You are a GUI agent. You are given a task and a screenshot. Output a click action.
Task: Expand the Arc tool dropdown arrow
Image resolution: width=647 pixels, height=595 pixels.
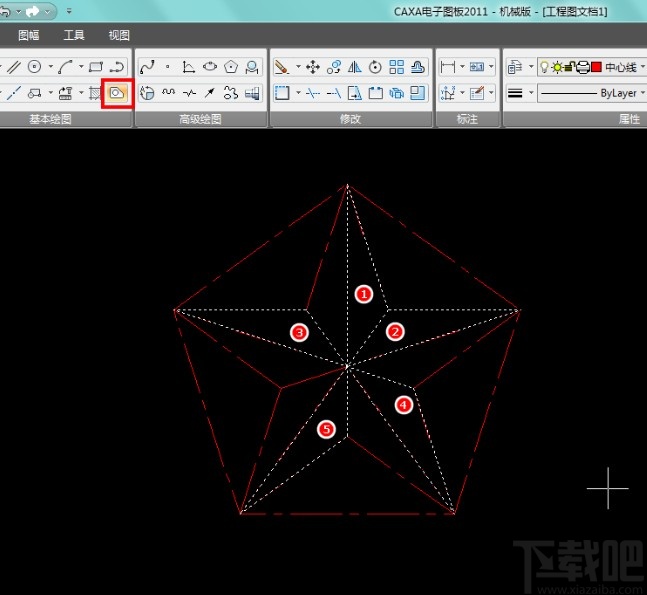pyautogui.click(x=81, y=66)
